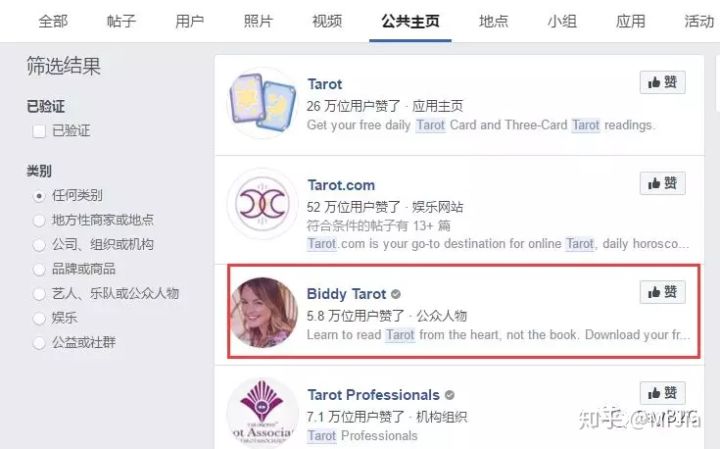Image resolution: width=720 pixels, height=449 pixels.
Task: Like the Biddy Tarot page
Action: point(662,292)
